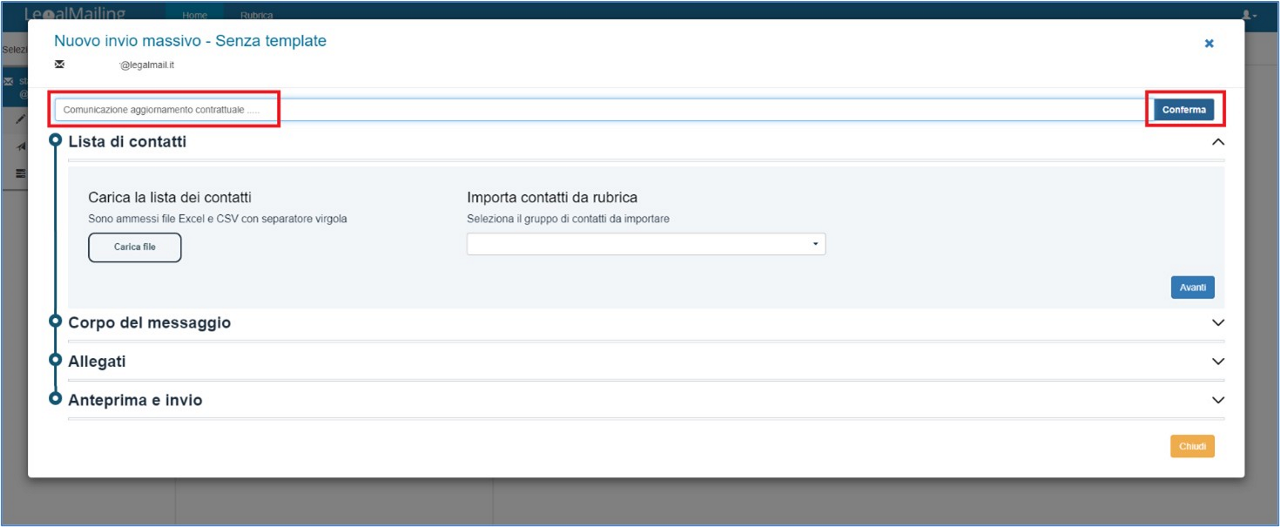Click the LegalMailing logo
Viewport: 1280px width, 527px height.
coord(75,14)
